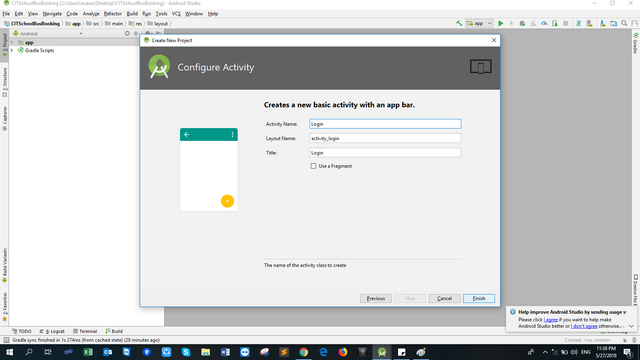Open the Edit menu

[x=19, y=13]
